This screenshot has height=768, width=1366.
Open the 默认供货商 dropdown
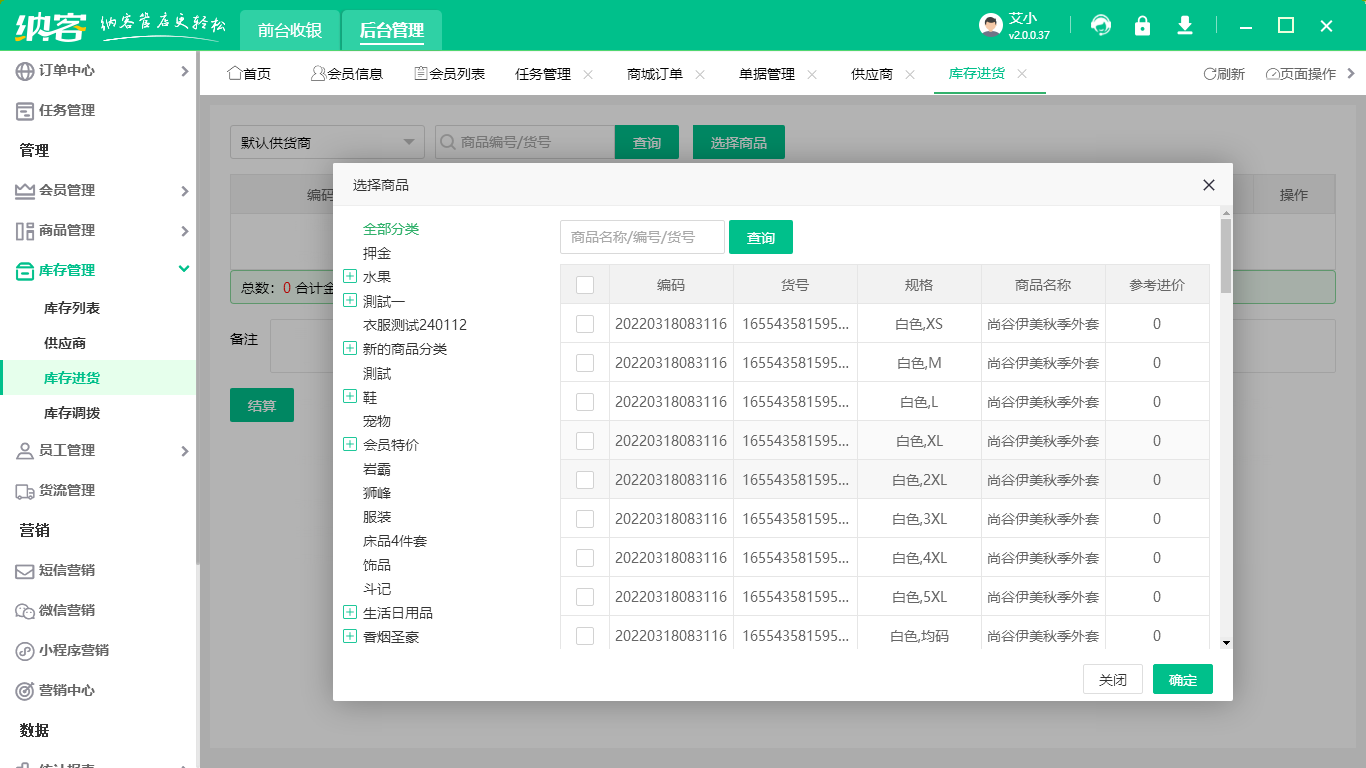point(327,142)
